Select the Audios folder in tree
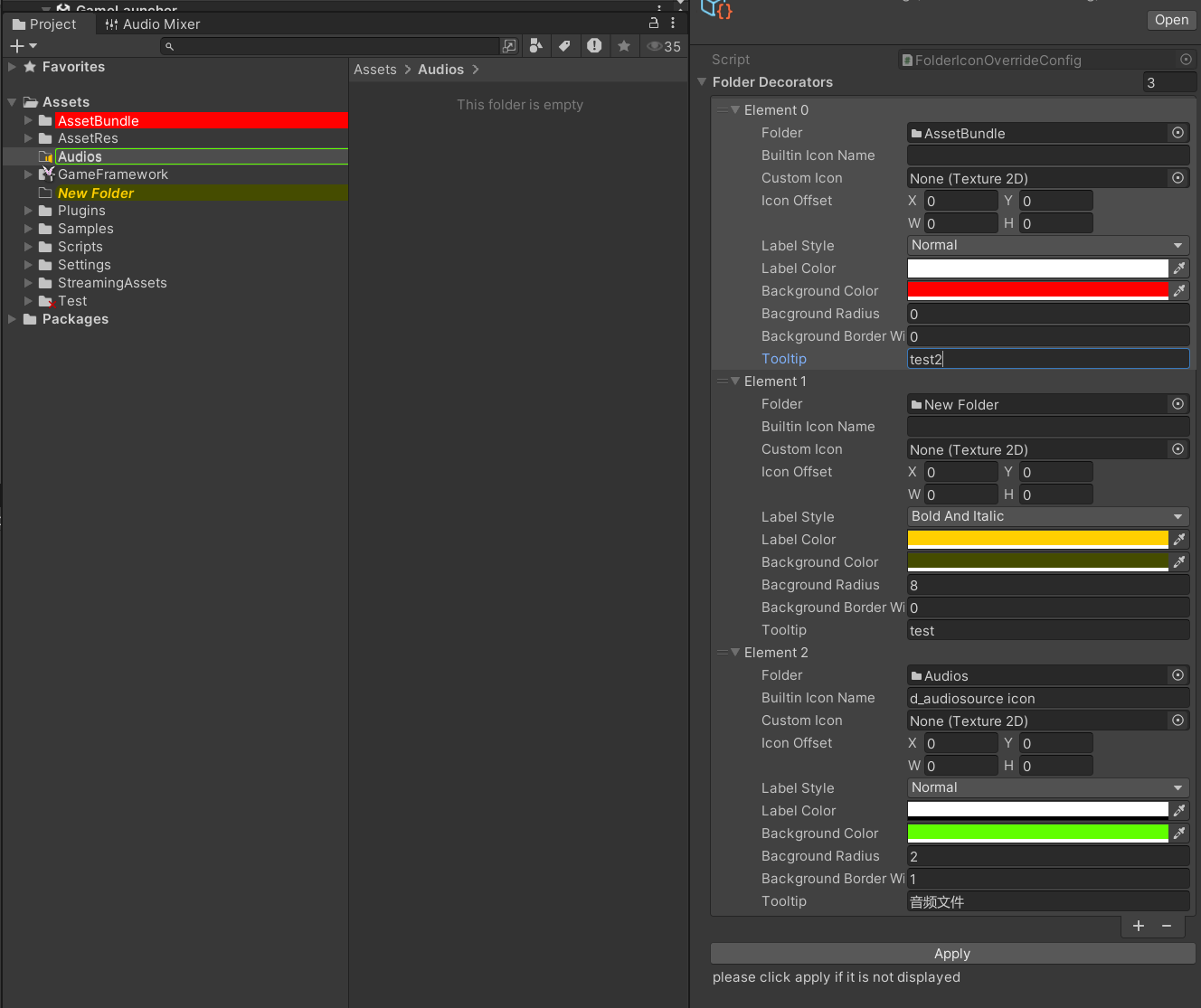This screenshot has width=1201, height=1008. click(x=80, y=156)
